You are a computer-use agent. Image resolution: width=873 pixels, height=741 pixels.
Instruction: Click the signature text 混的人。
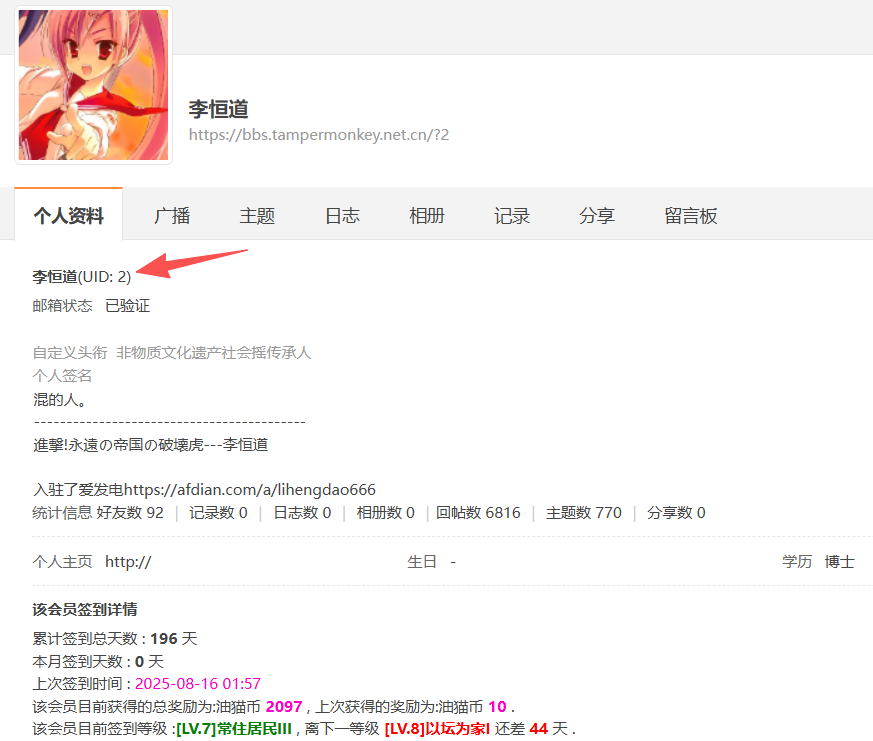(59, 400)
